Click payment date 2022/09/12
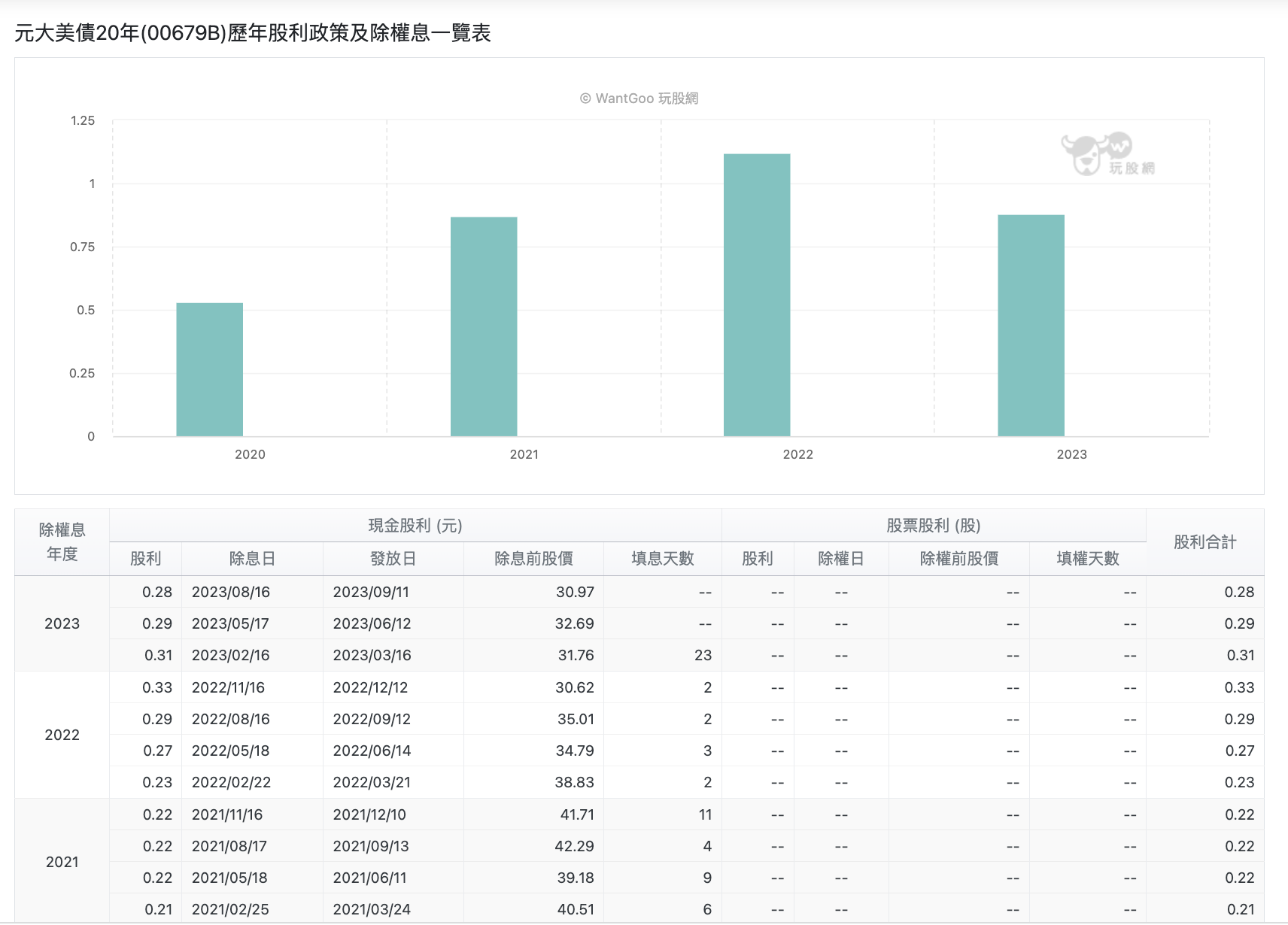 372,720
